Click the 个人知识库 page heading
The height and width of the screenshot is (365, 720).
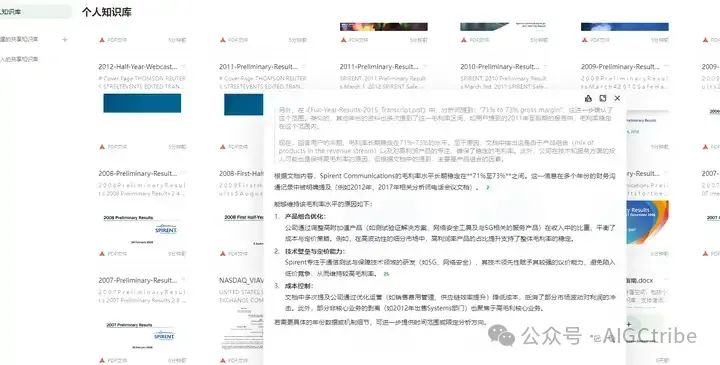[x=107, y=12]
